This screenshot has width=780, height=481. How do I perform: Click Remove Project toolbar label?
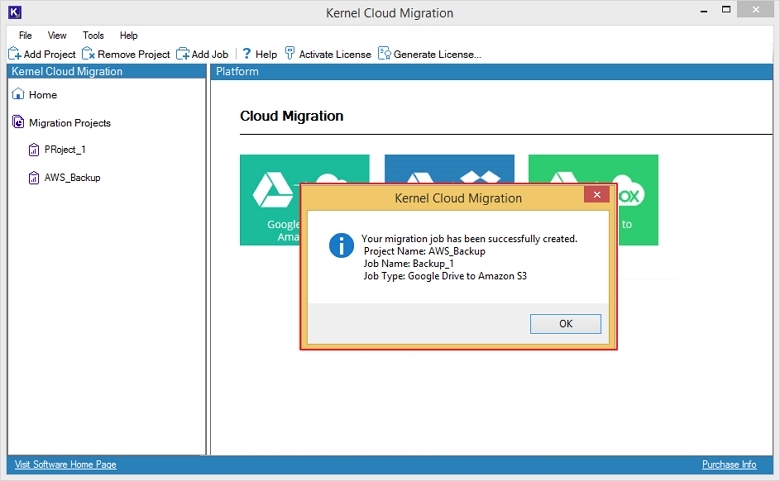click(x=133, y=54)
